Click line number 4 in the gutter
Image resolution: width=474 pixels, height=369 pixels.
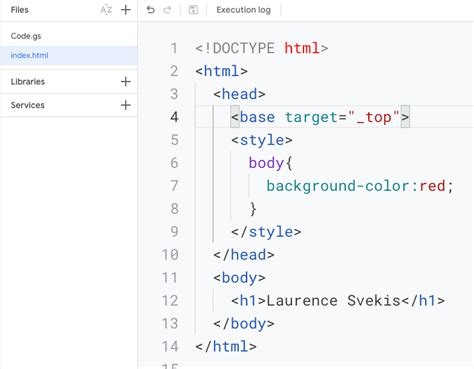point(174,117)
